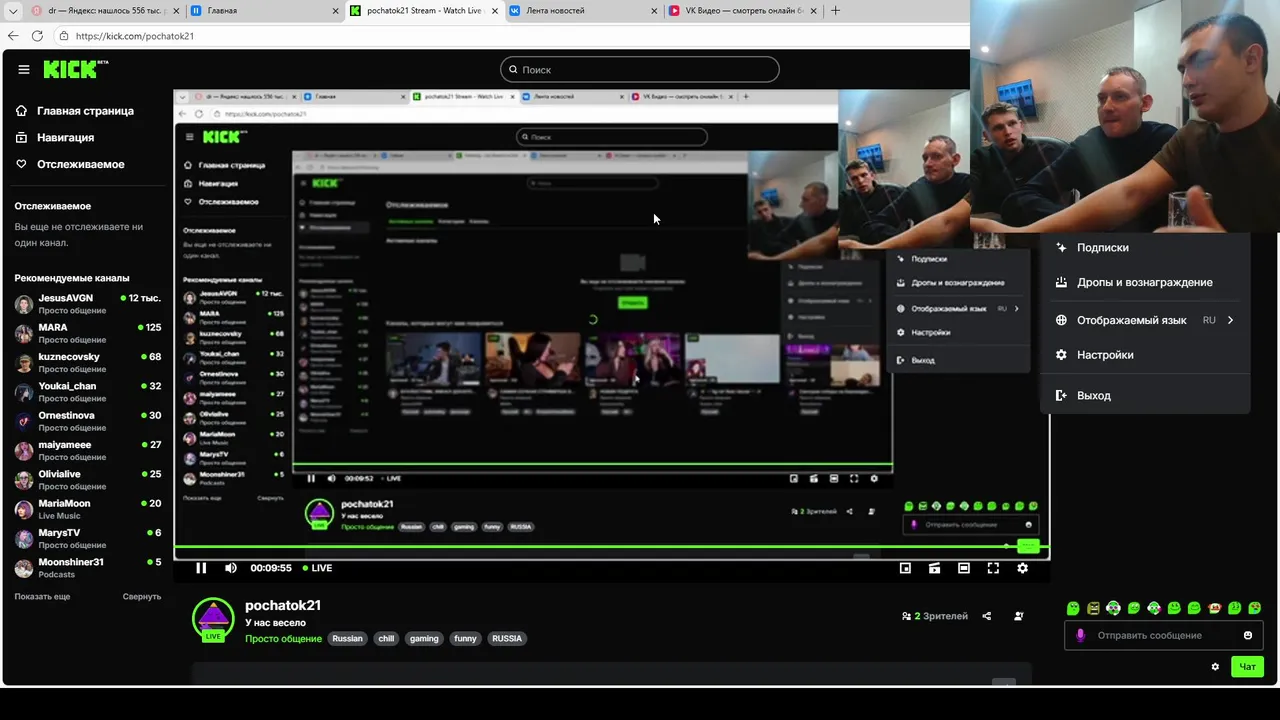The height and width of the screenshot is (720, 1280).
Task: Click the follow user icon
Action: [x=1019, y=617]
